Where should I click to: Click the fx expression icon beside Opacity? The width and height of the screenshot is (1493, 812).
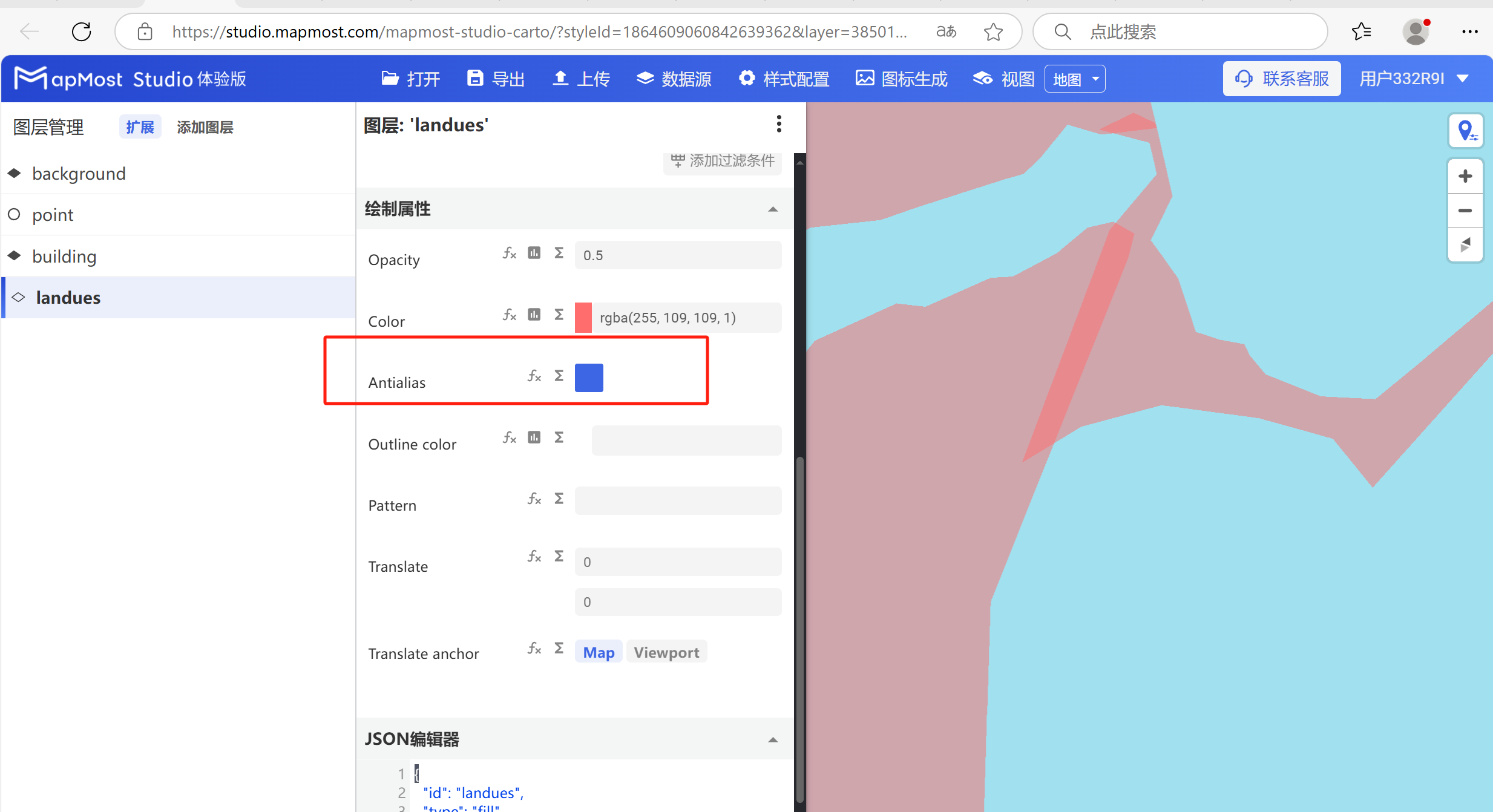point(508,254)
